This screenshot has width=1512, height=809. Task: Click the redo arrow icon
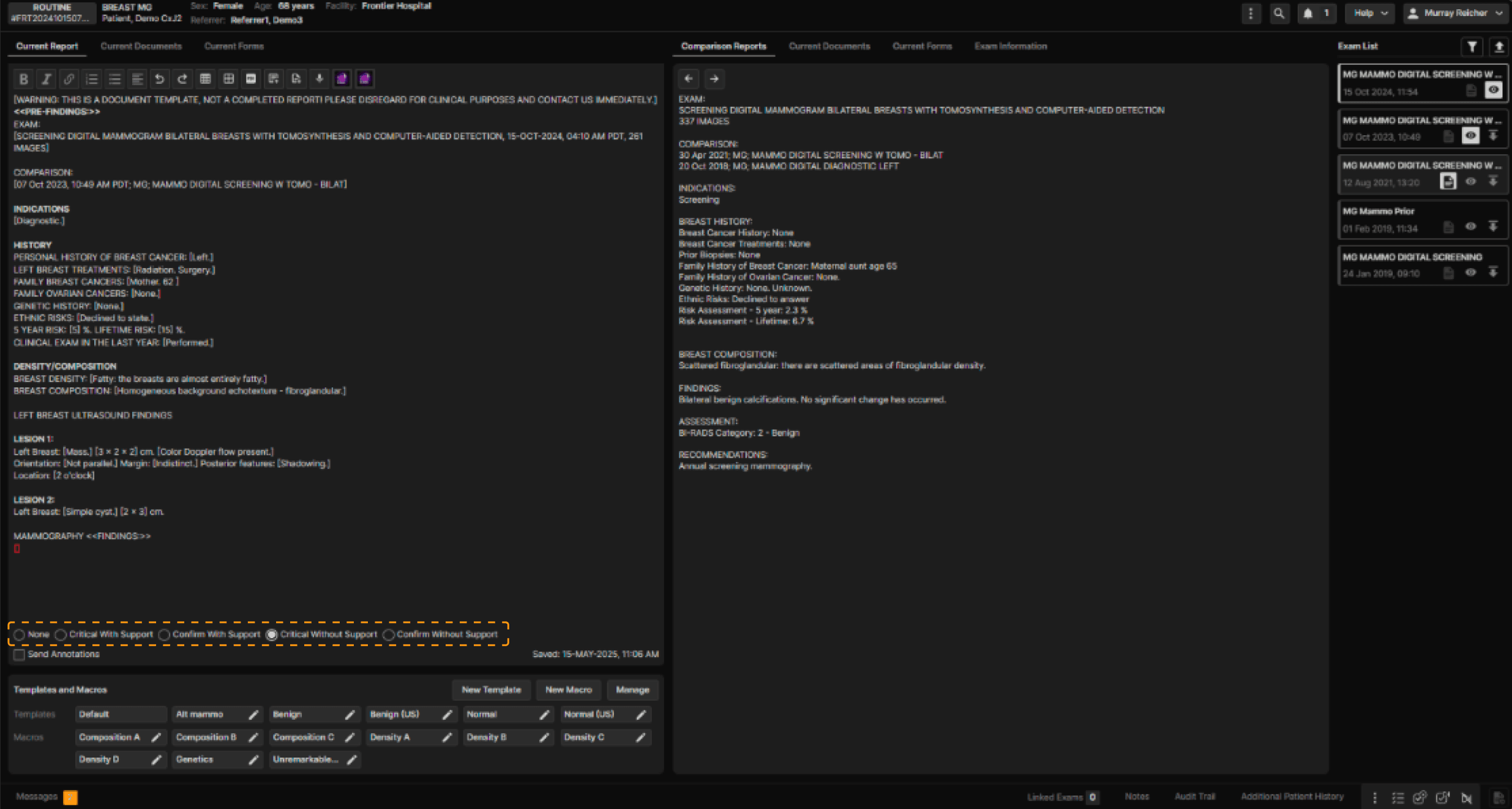[x=182, y=79]
